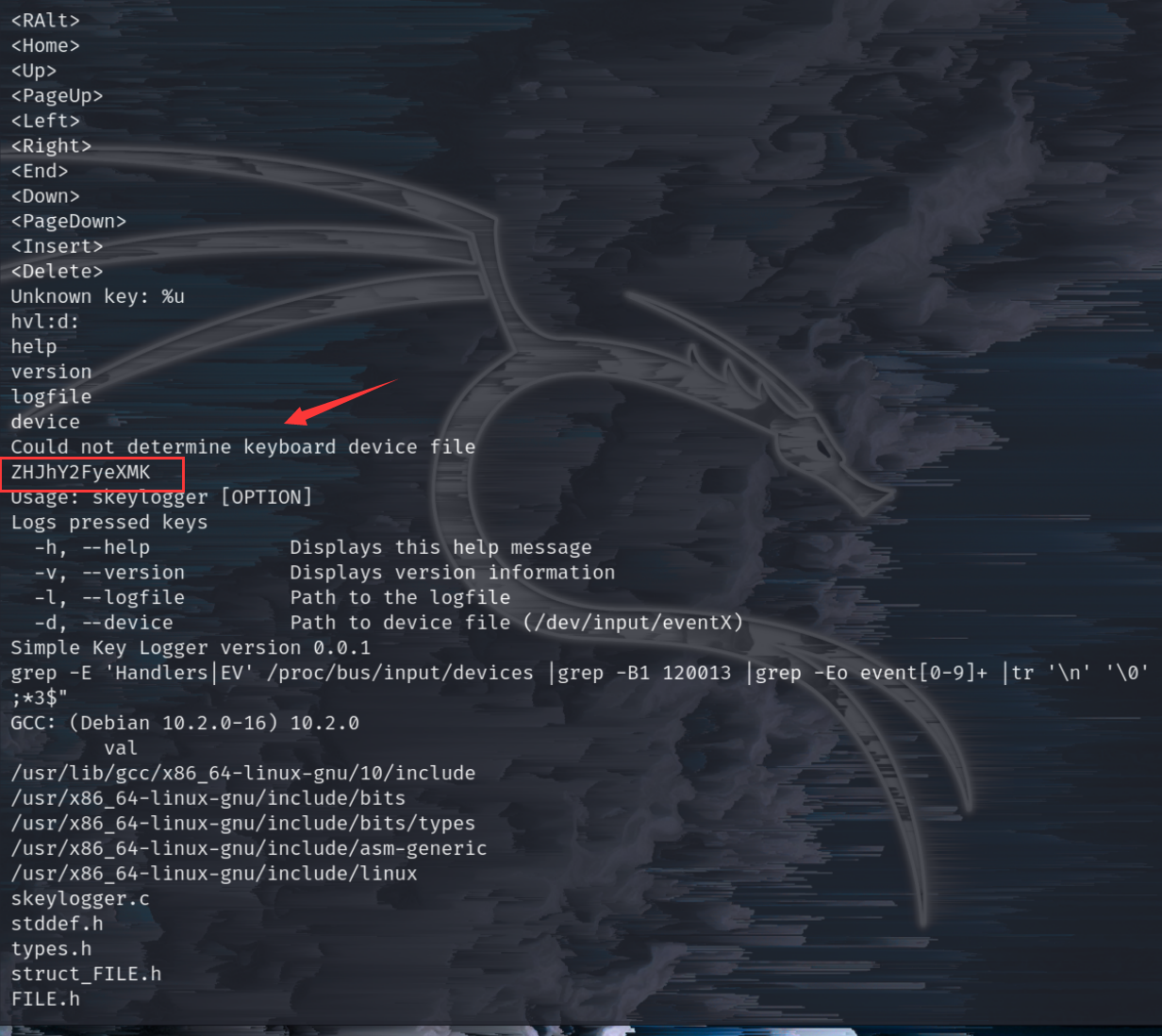
Task: Click the 'hvl:d:' option string
Action: (45, 322)
